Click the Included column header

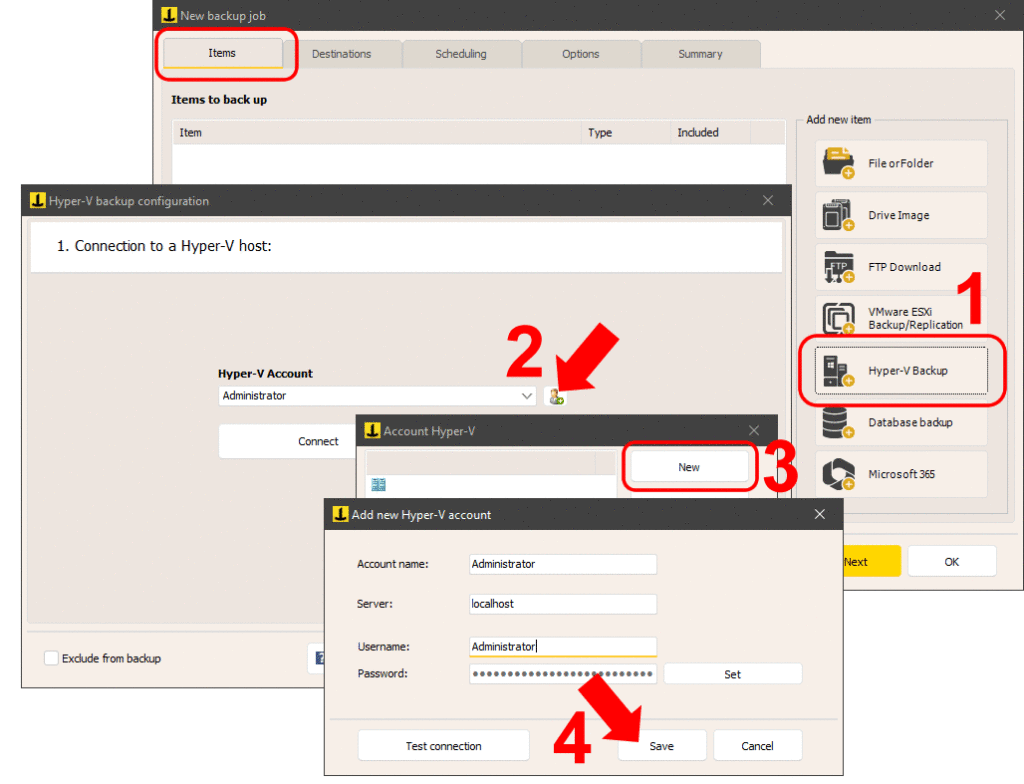click(x=711, y=133)
